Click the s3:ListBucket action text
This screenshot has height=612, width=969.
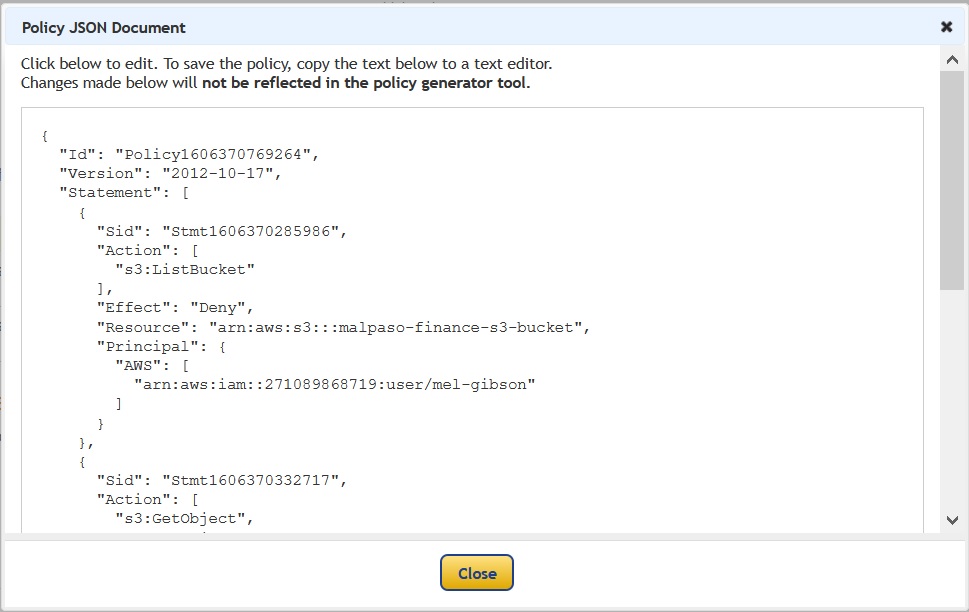click(x=185, y=270)
